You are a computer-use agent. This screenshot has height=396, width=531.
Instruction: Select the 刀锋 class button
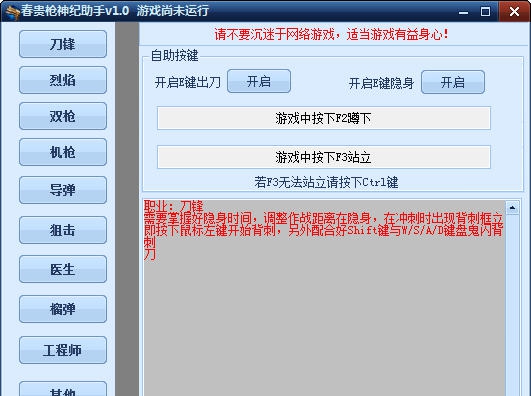[x=63, y=44]
